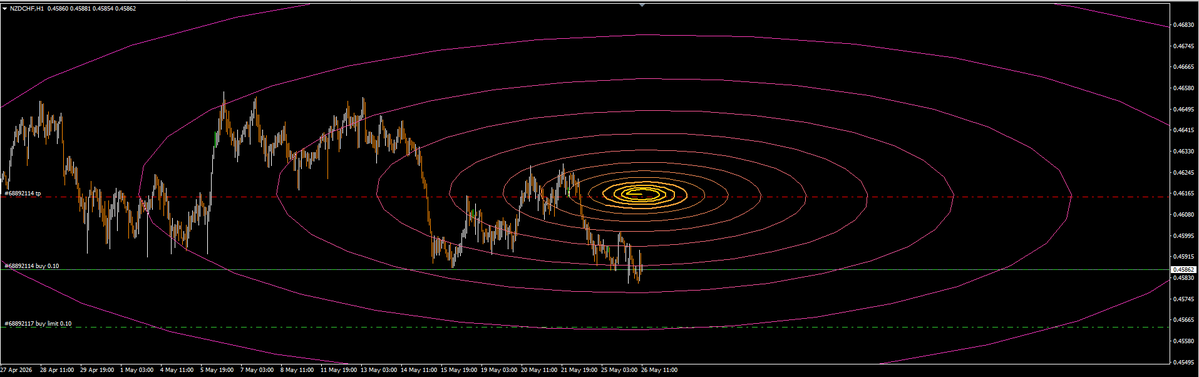Click the 0.45915 price scale label
Viewport: 1199px width, 377px height.
click(x=1184, y=257)
